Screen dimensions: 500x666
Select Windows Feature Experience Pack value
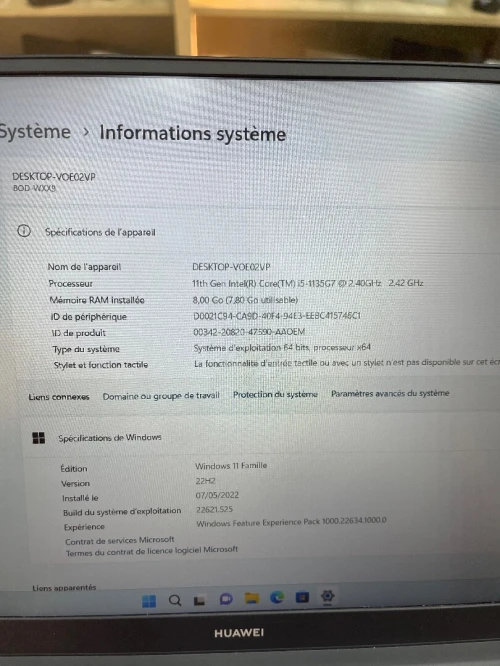point(291,522)
